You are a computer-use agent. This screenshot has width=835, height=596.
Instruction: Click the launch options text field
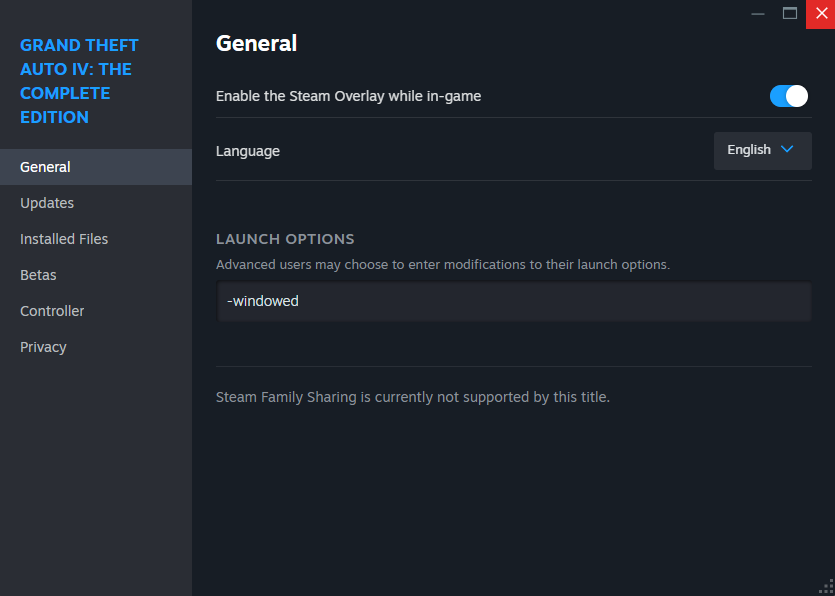(513, 301)
